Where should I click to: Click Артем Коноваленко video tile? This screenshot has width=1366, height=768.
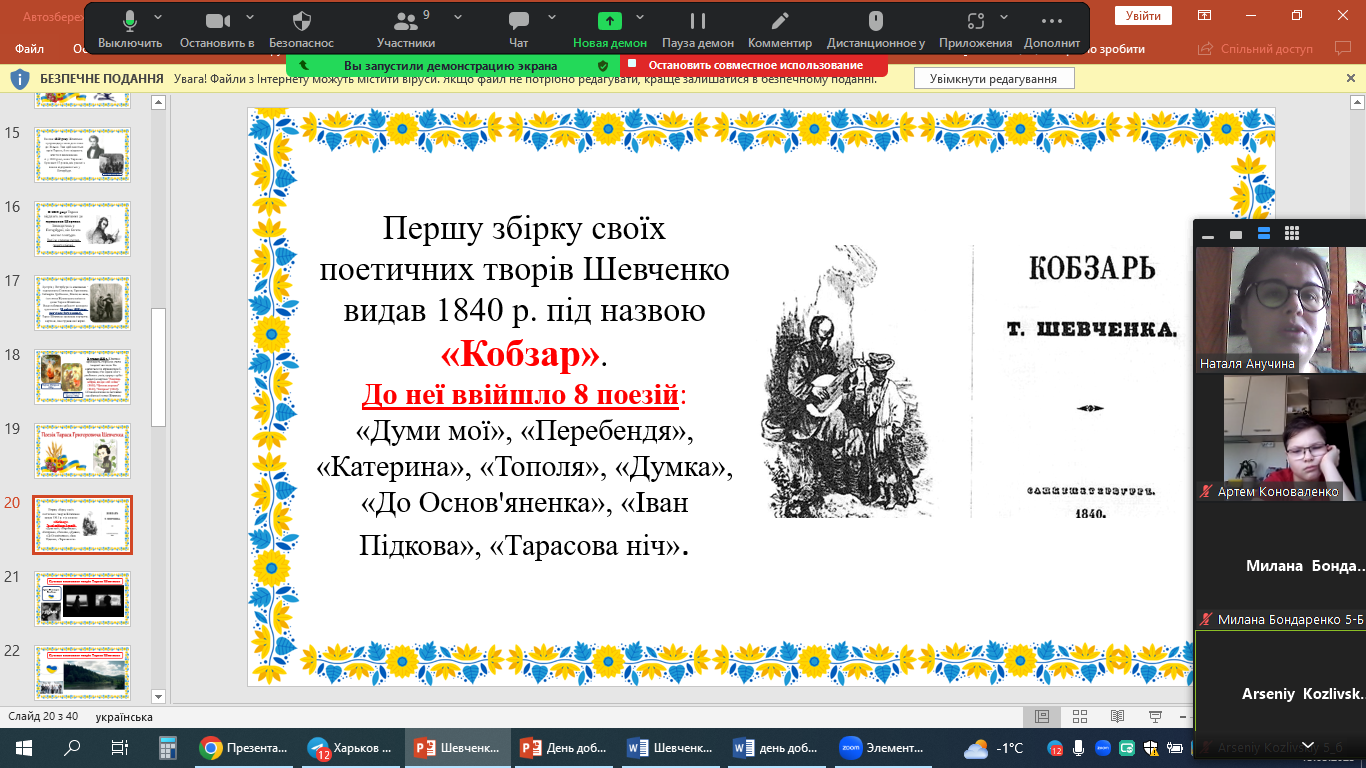pos(1281,438)
